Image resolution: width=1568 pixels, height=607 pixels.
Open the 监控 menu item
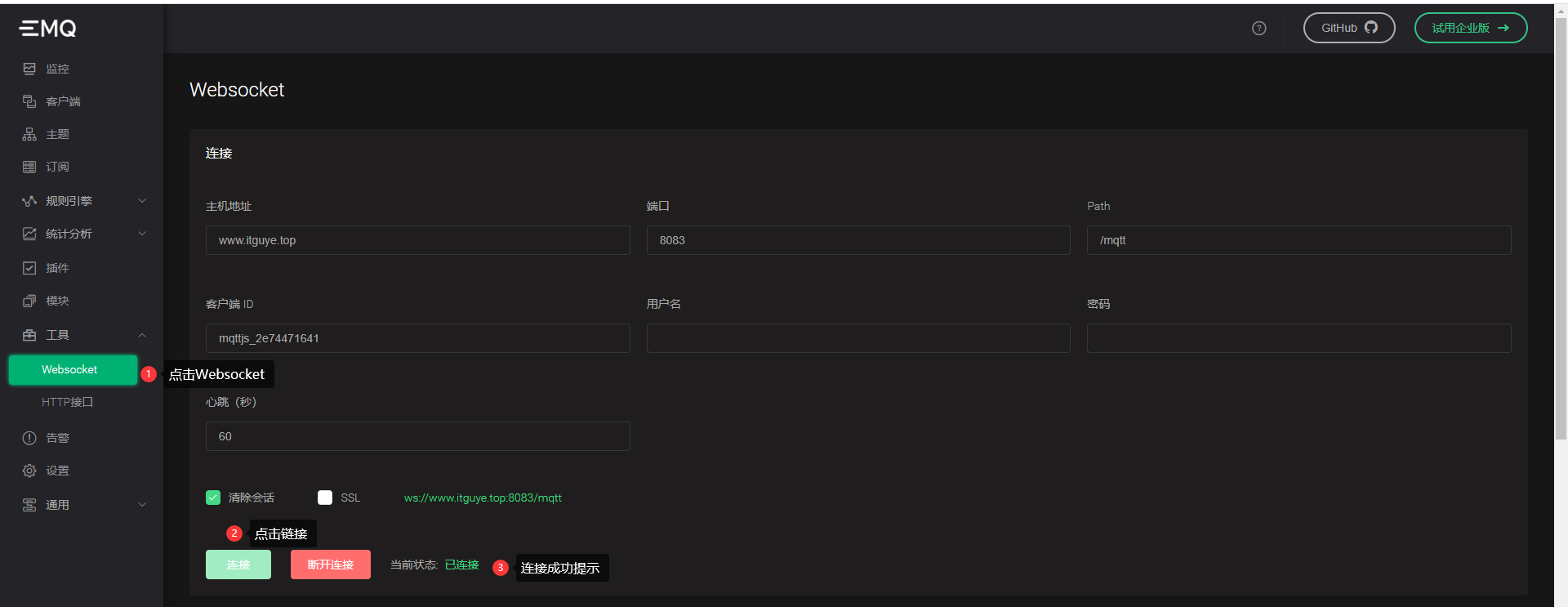click(x=82, y=69)
